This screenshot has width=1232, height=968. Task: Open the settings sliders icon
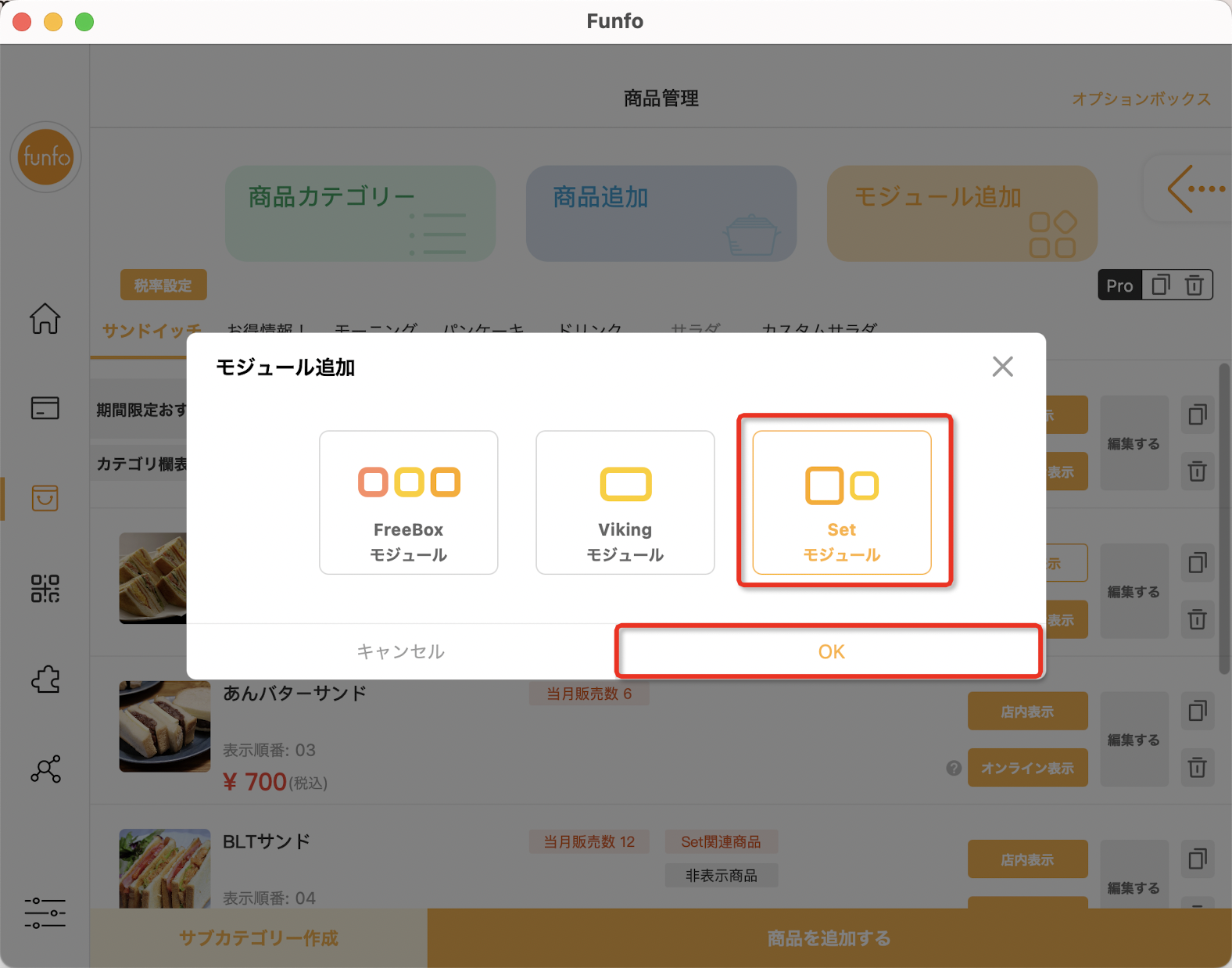pyautogui.click(x=45, y=912)
